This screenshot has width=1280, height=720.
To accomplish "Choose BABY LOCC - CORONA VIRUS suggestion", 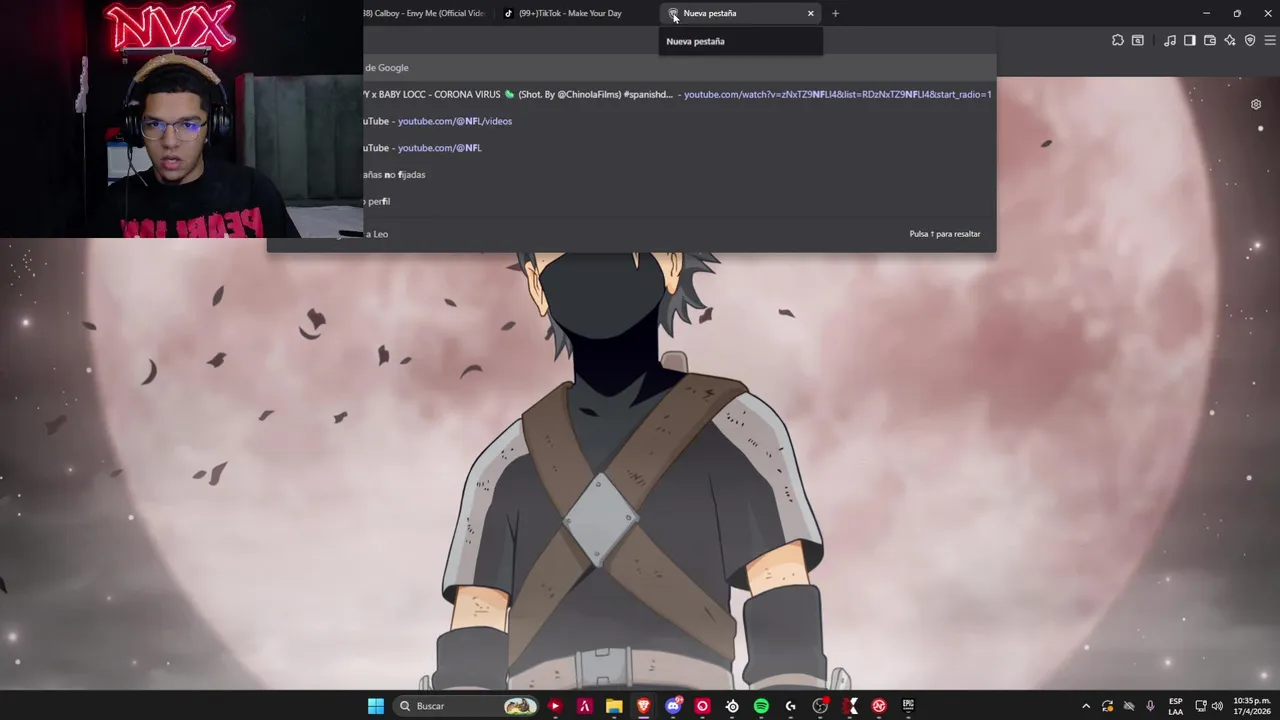I will point(680,94).
